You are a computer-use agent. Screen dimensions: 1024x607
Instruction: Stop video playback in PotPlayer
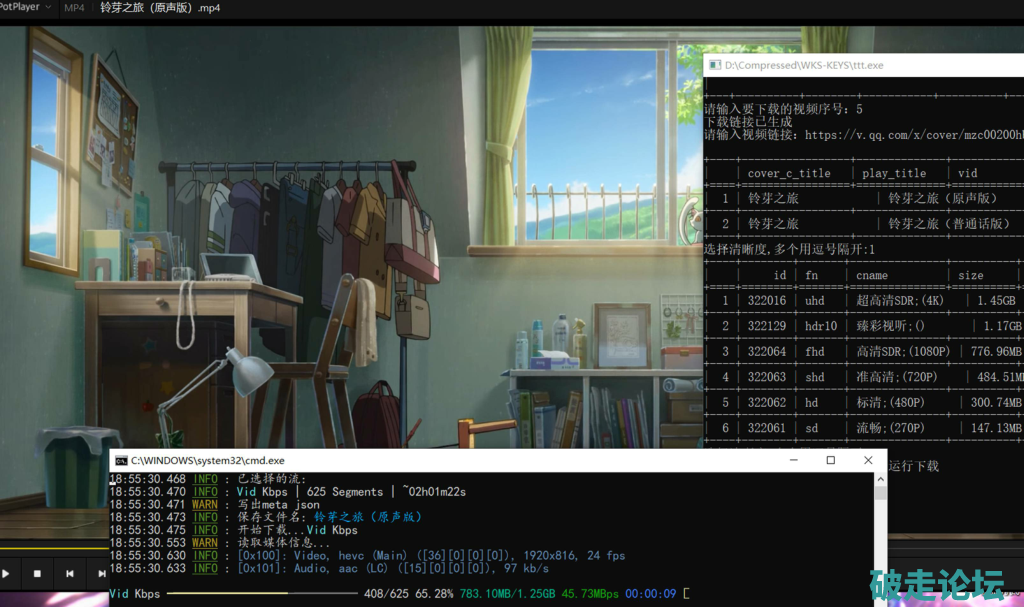click(37, 574)
